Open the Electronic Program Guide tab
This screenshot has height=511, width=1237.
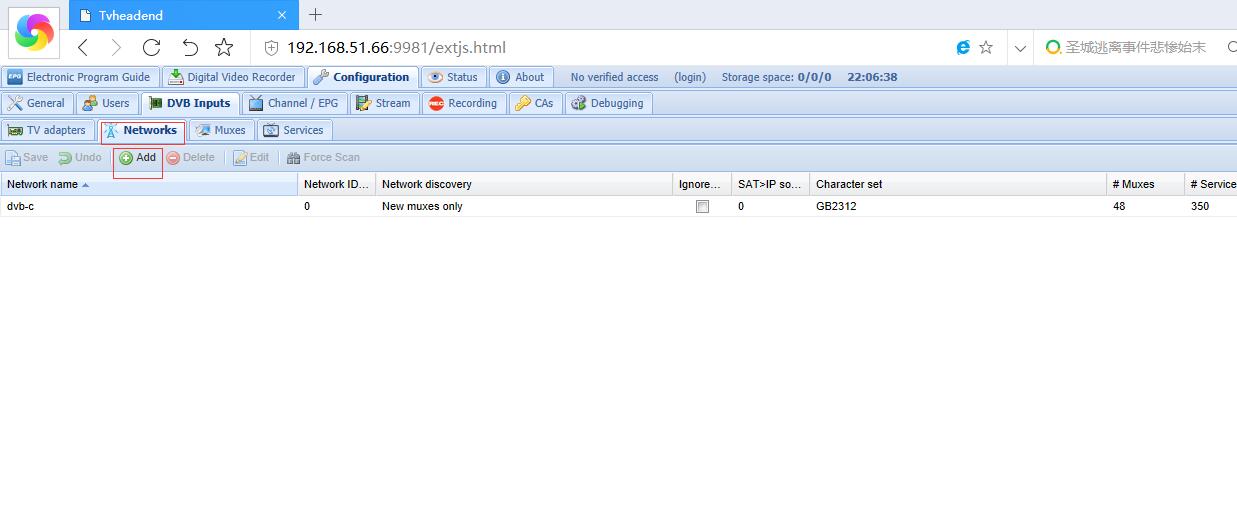click(x=79, y=77)
